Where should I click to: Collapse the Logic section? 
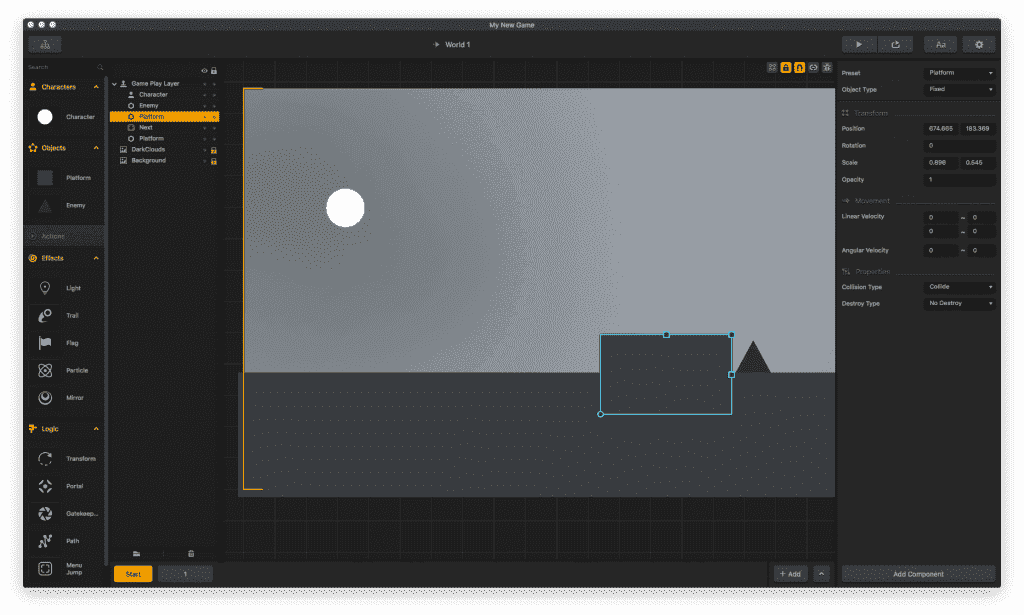pos(96,428)
